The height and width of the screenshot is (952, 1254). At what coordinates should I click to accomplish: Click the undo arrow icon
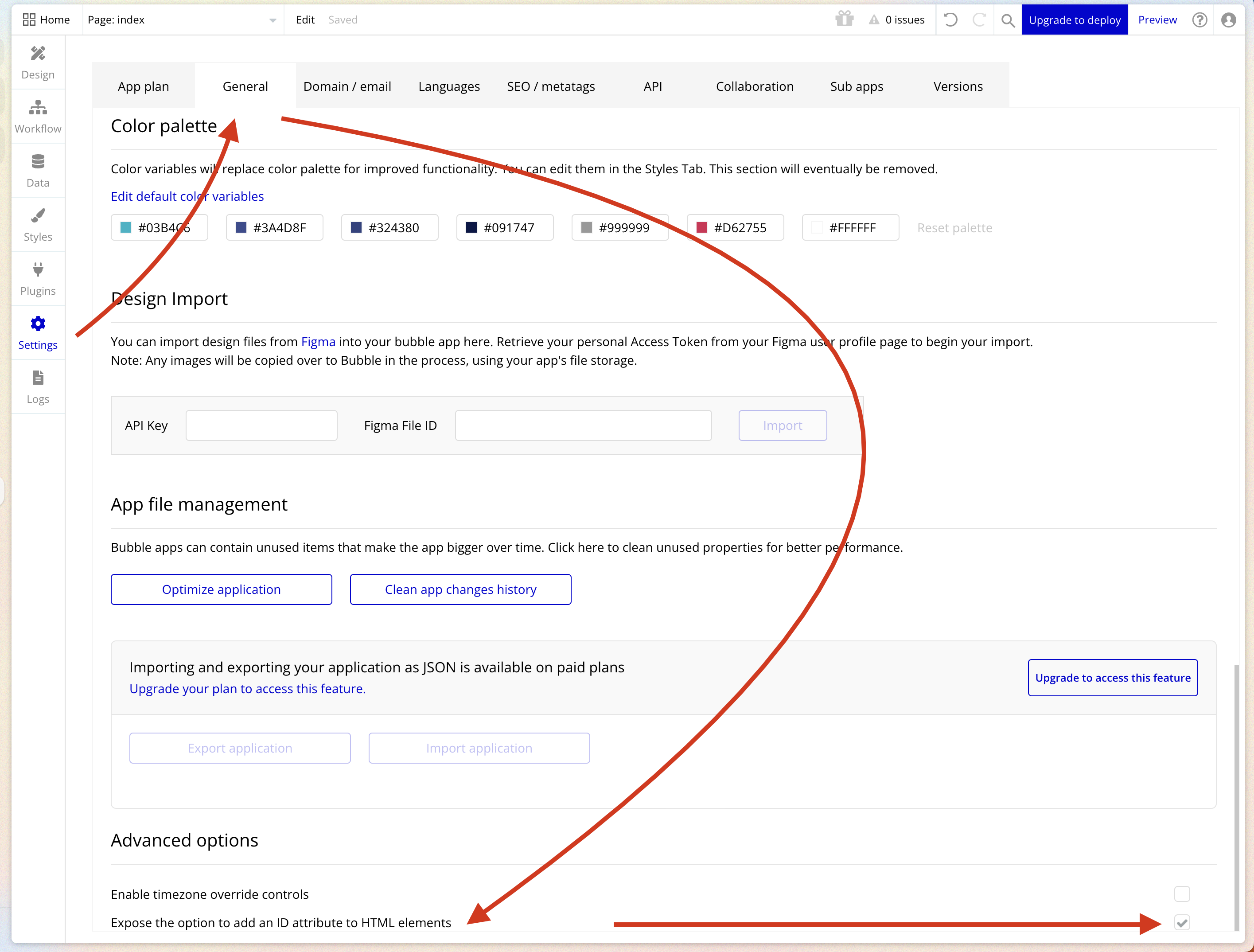click(x=950, y=20)
